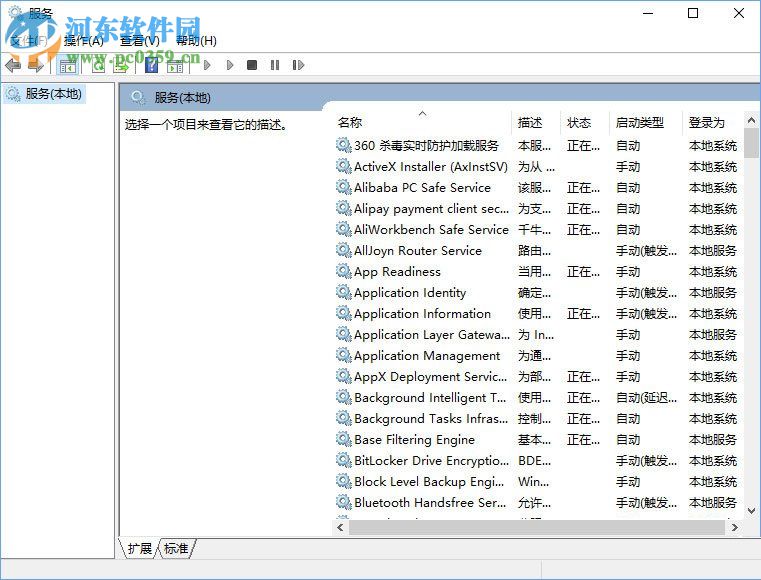Click the Export list toolbar icon
The height and width of the screenshot is (580, 761).
click(x=121, y=66)
